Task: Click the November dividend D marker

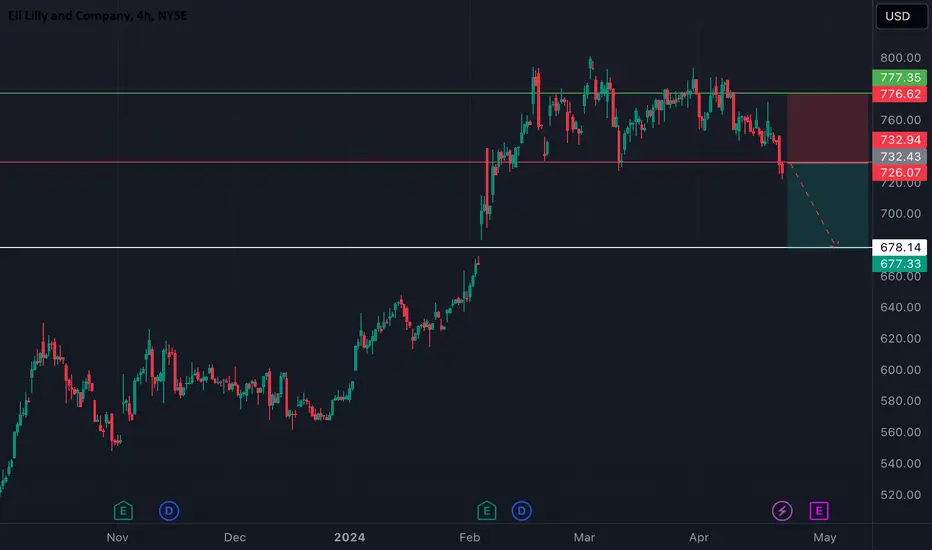Action: [169, 511]
